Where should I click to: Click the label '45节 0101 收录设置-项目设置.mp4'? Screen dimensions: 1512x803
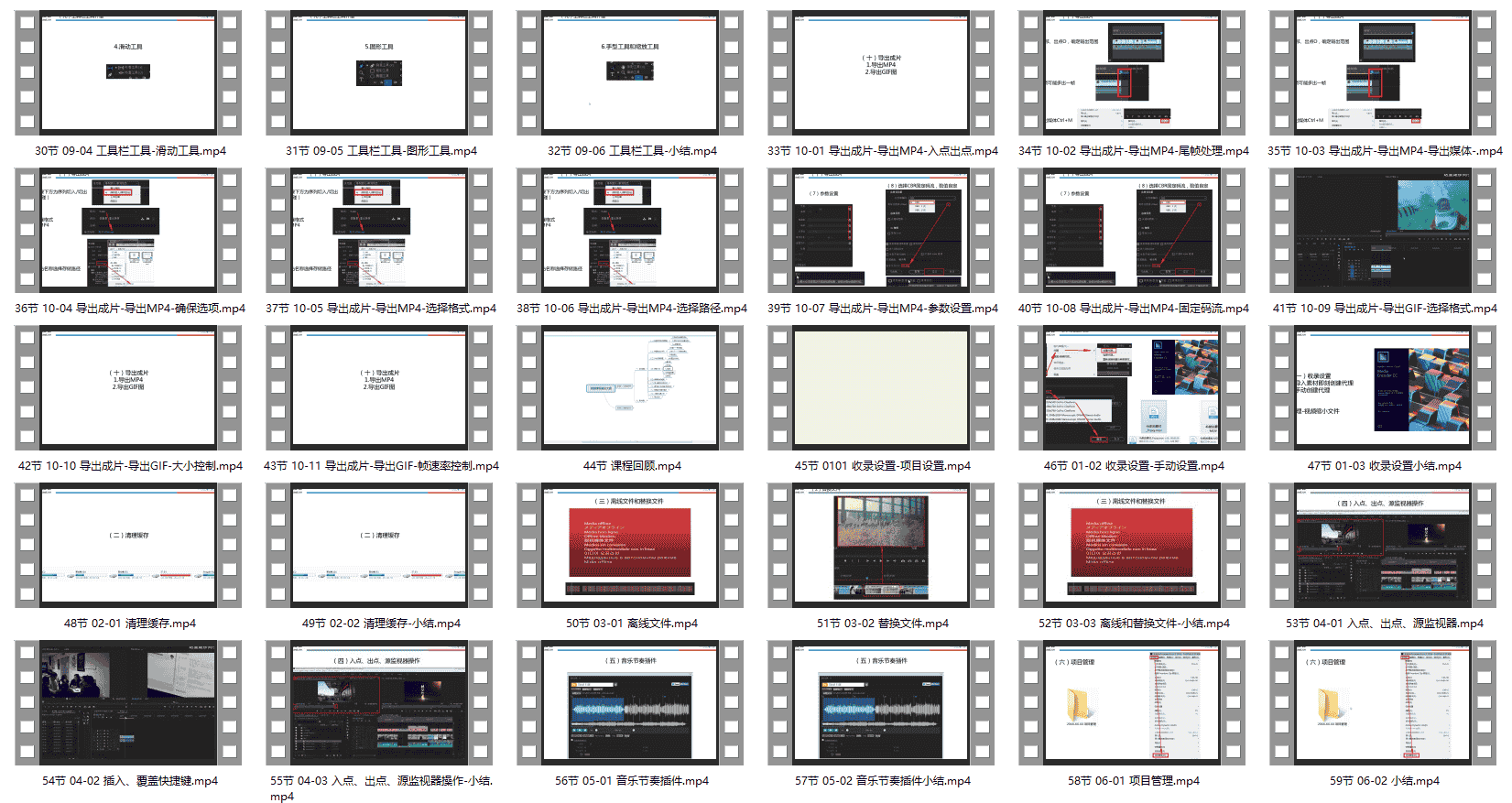(x=883, y=466)
